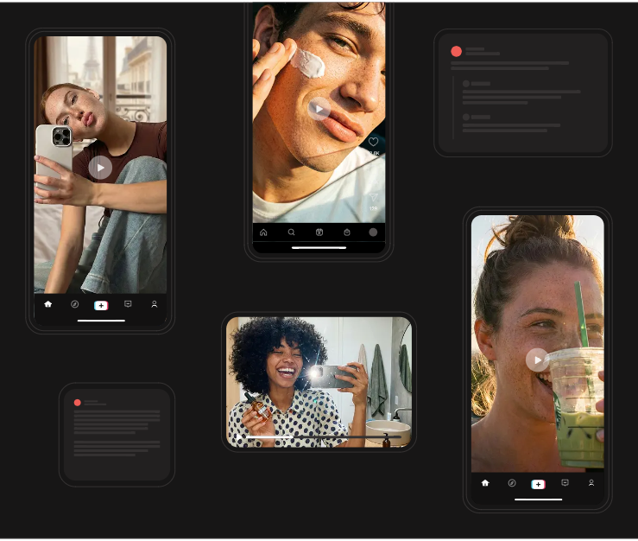Tap Home icon on Eiffel Tower selfie phone
This screenshot has width=638, height=541.
point(48,304)
